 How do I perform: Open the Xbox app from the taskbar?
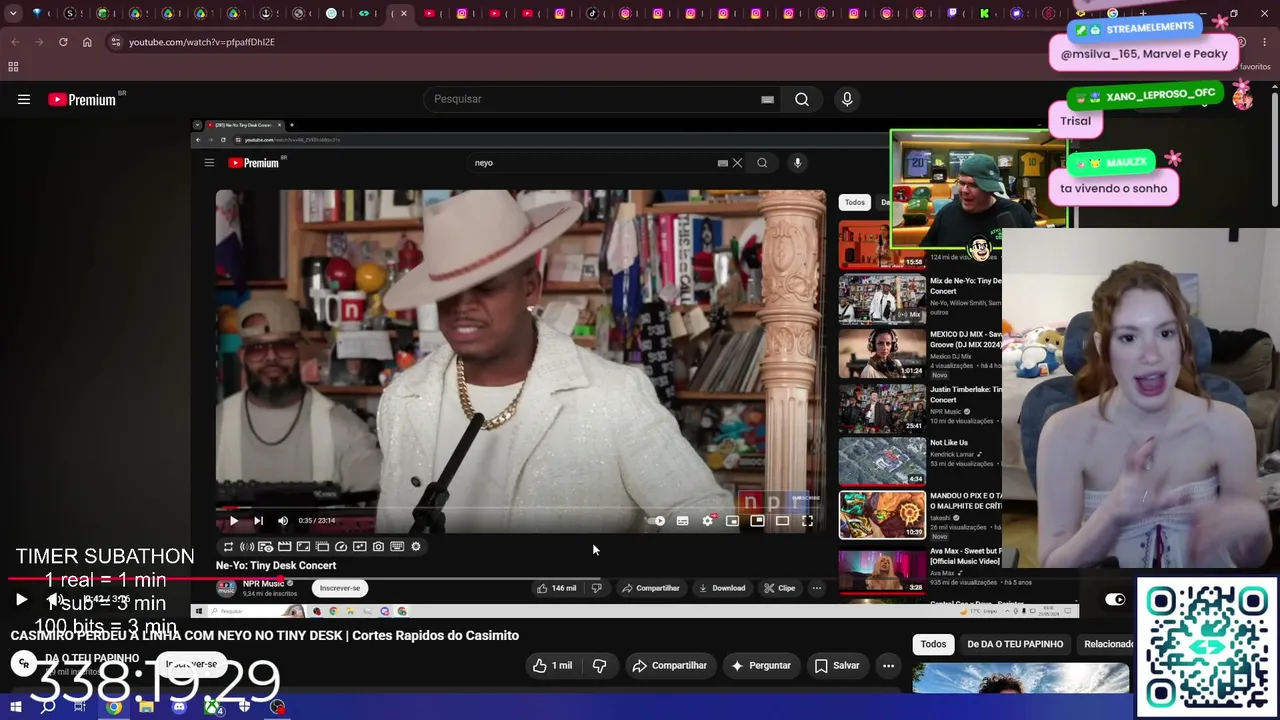[x=212, y=707]
